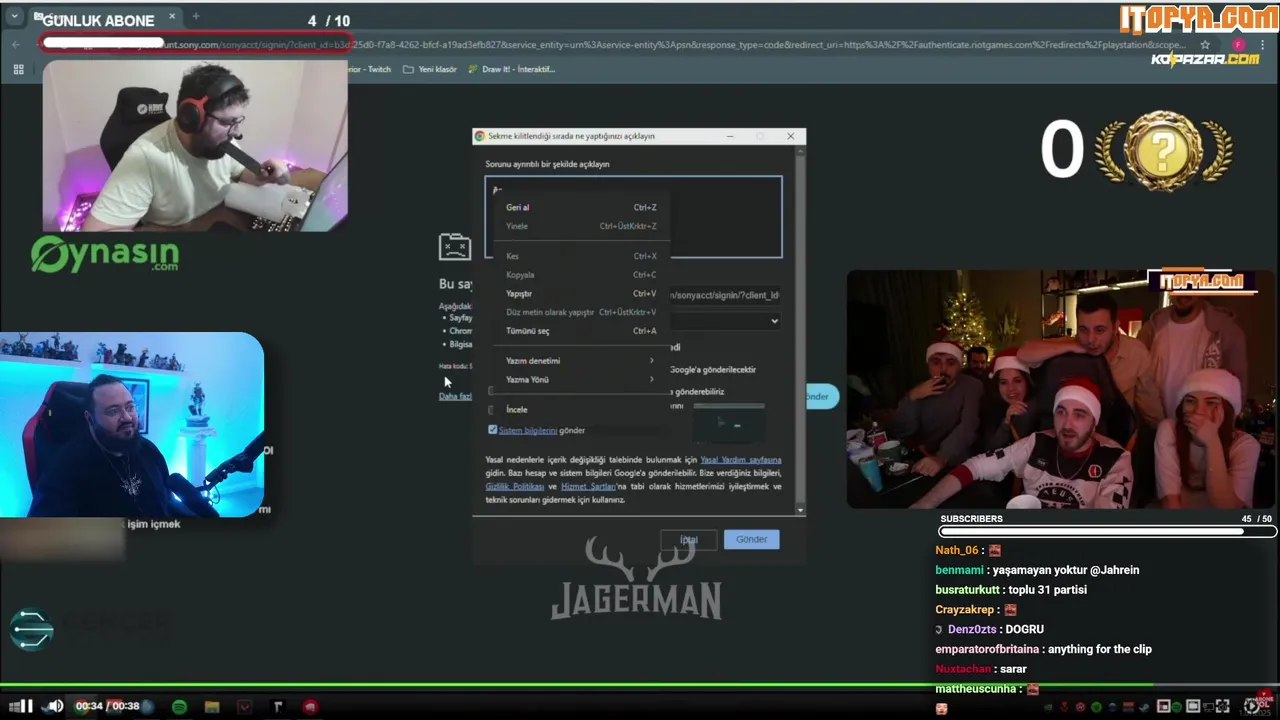Screen dimensions: 1280x720
Task: Cancel the dialog with İptal
Action: pyautogui.click(x=689, y=540)
